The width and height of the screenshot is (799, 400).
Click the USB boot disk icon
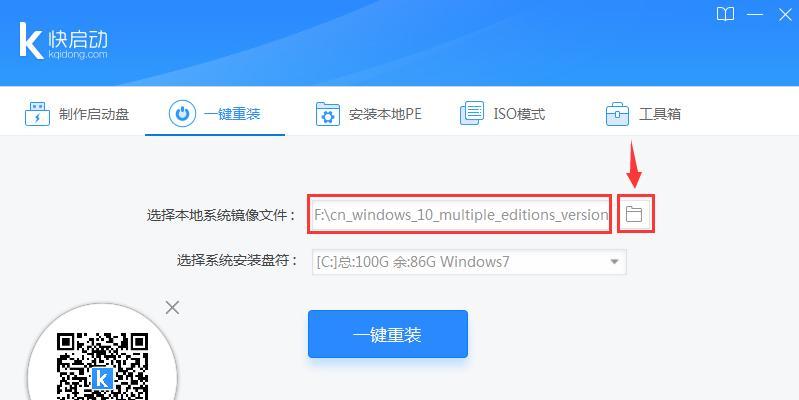pyautogui.click(x=37, y=114)
